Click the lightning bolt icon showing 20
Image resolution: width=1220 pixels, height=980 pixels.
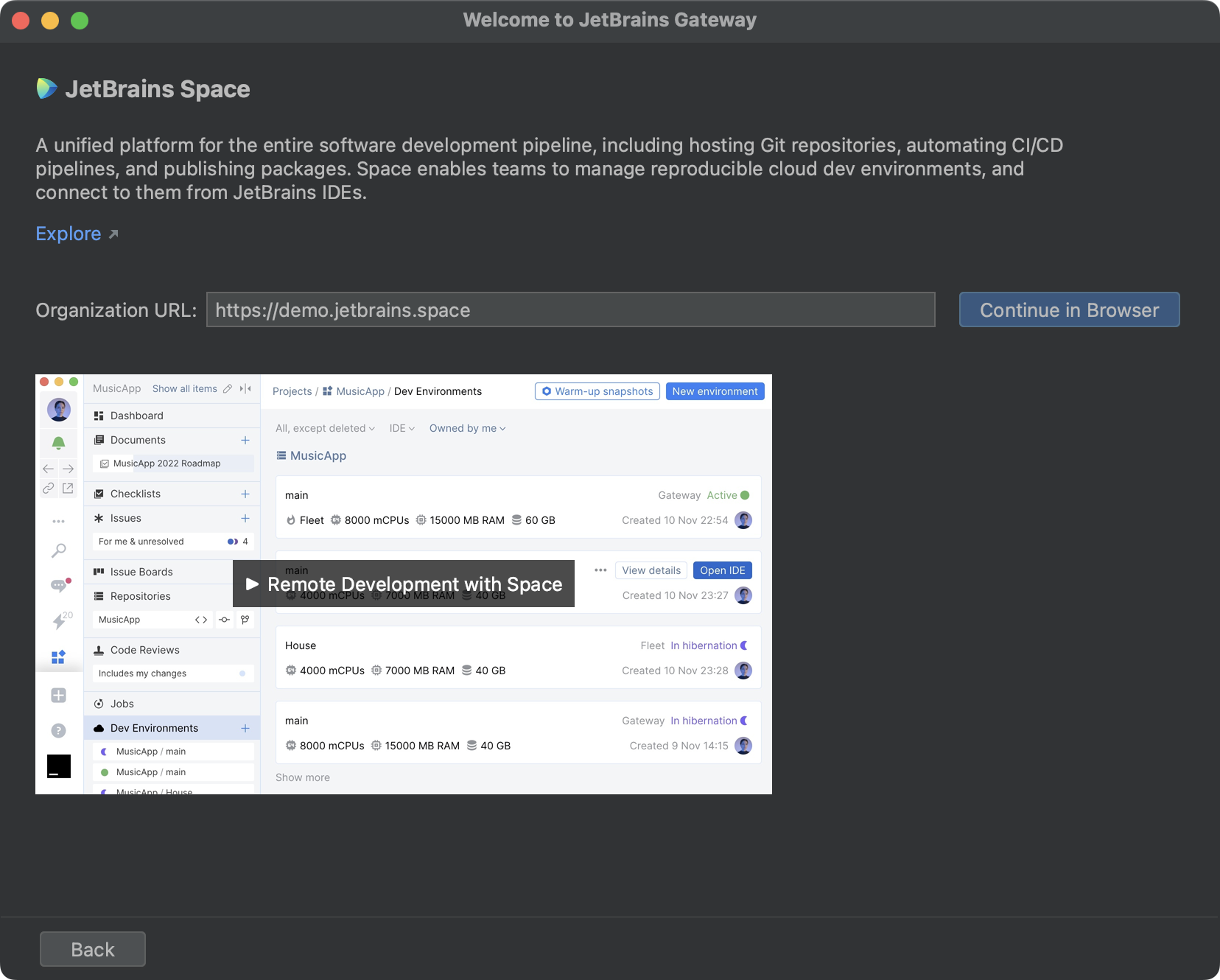coord(60,620)
